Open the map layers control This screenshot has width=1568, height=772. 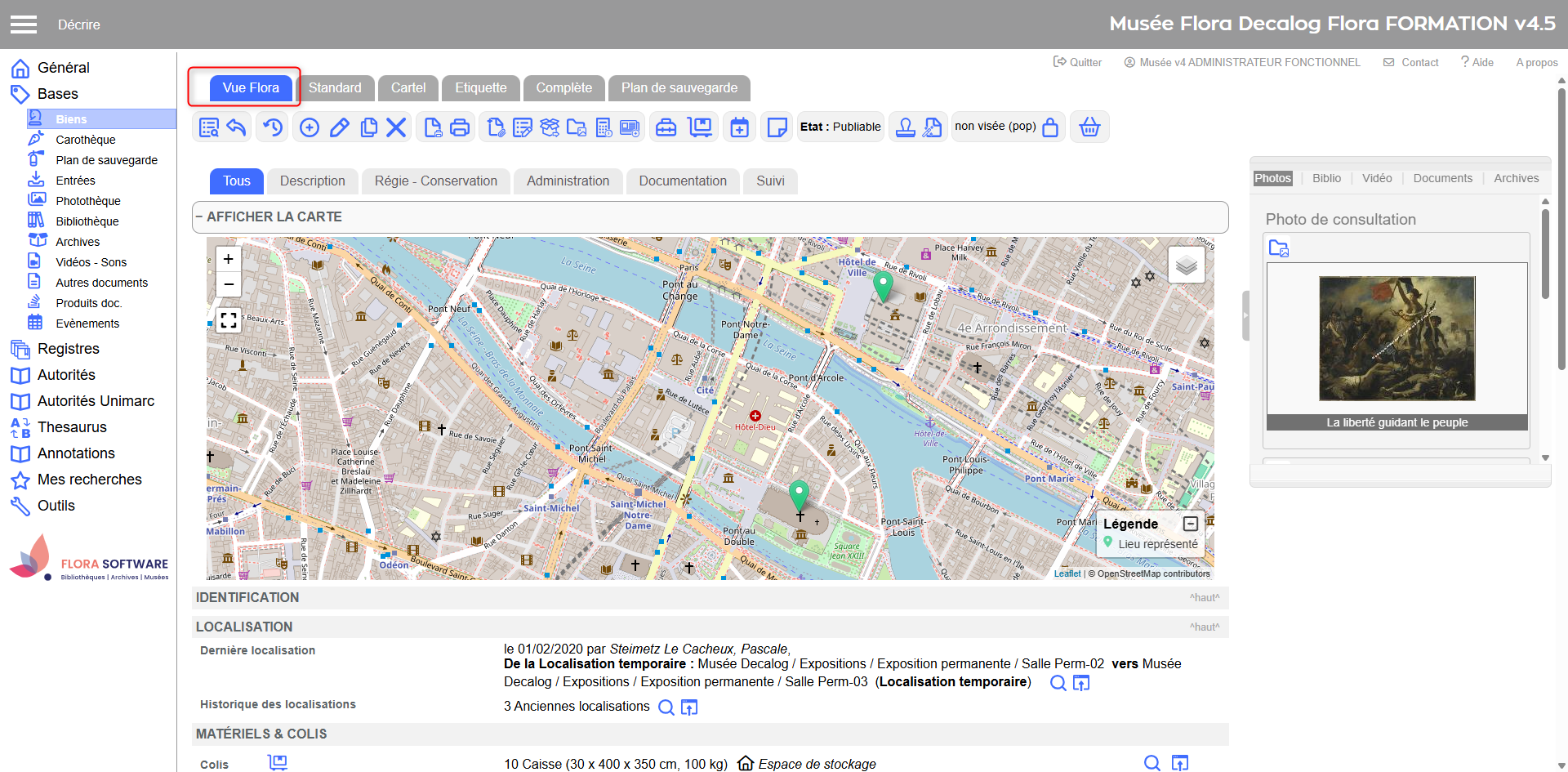click(x=1186, y=265)
